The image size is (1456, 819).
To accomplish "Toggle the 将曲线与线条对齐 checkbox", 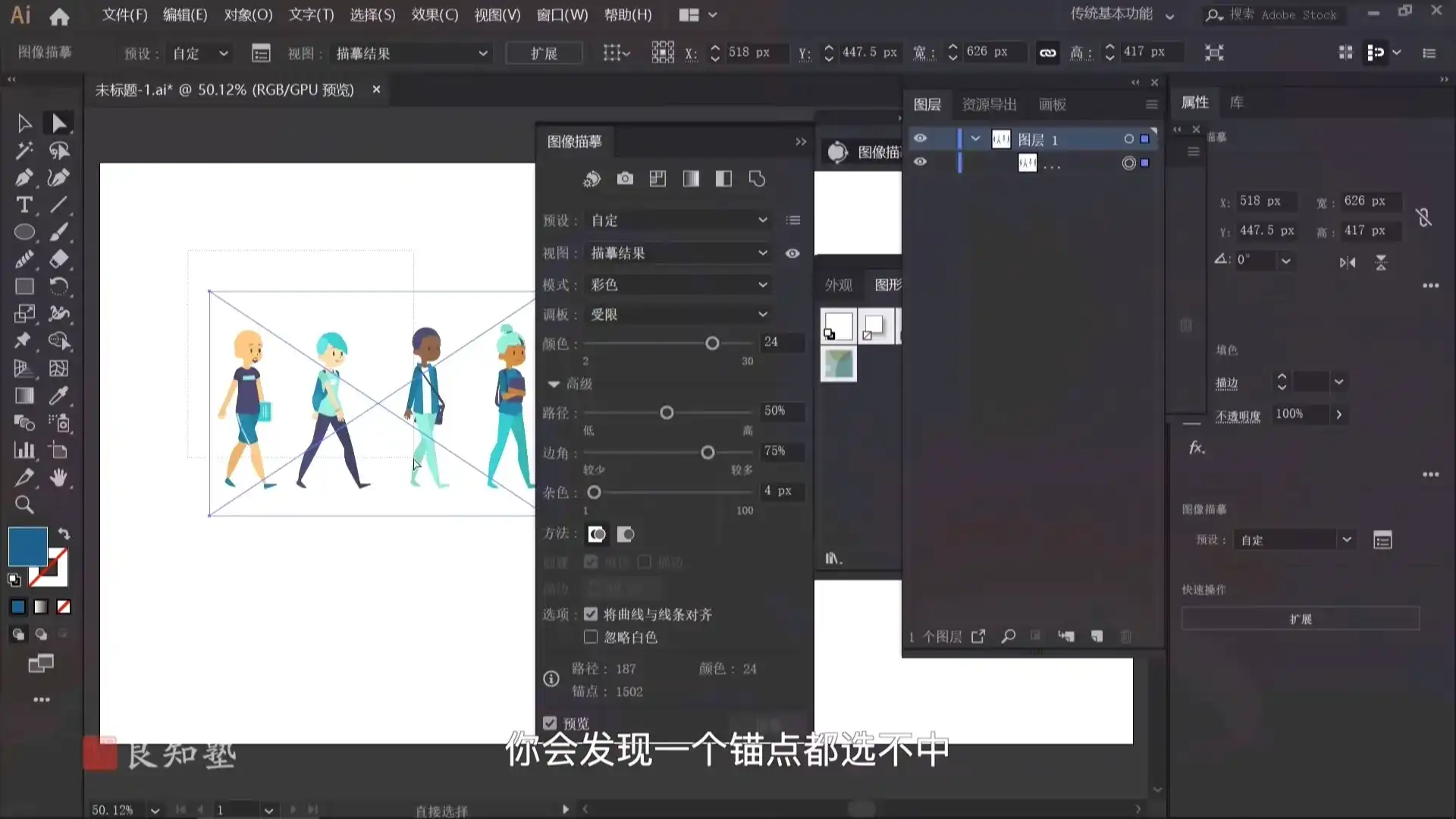I will (591, 614).
